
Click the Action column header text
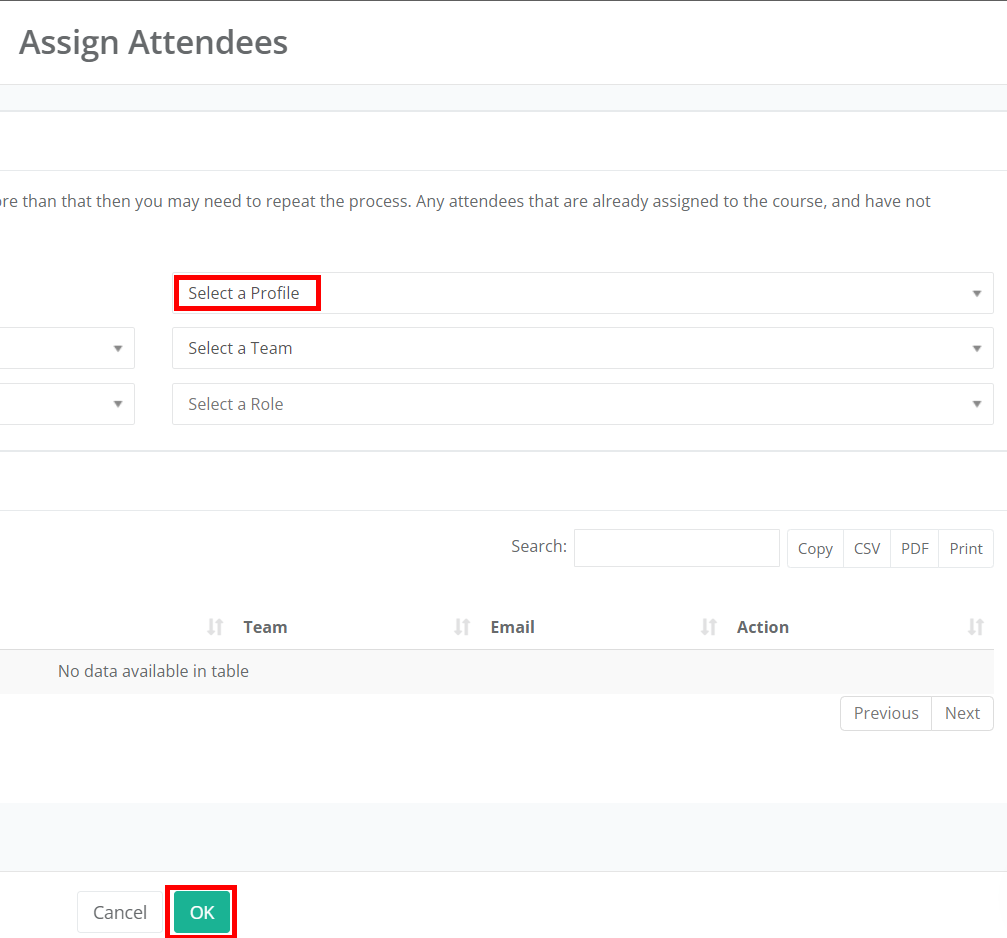[x=763, y=627]
